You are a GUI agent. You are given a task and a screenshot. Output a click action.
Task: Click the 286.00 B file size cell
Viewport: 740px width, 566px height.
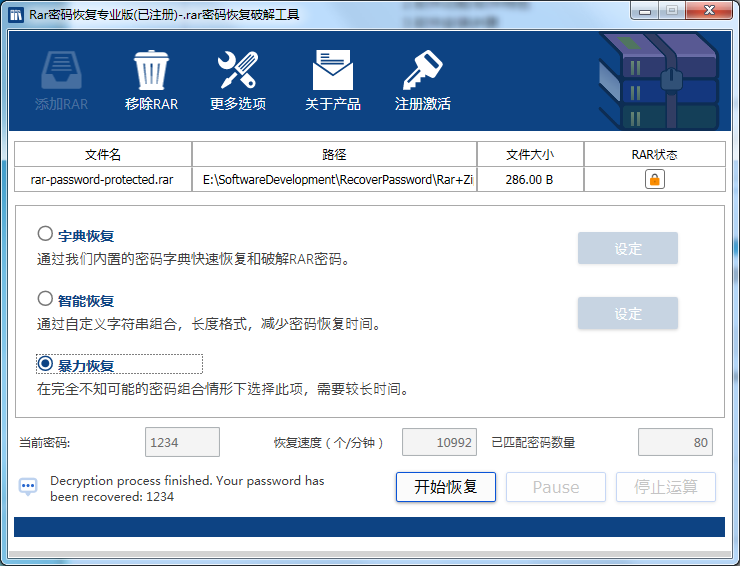point(530,179)
